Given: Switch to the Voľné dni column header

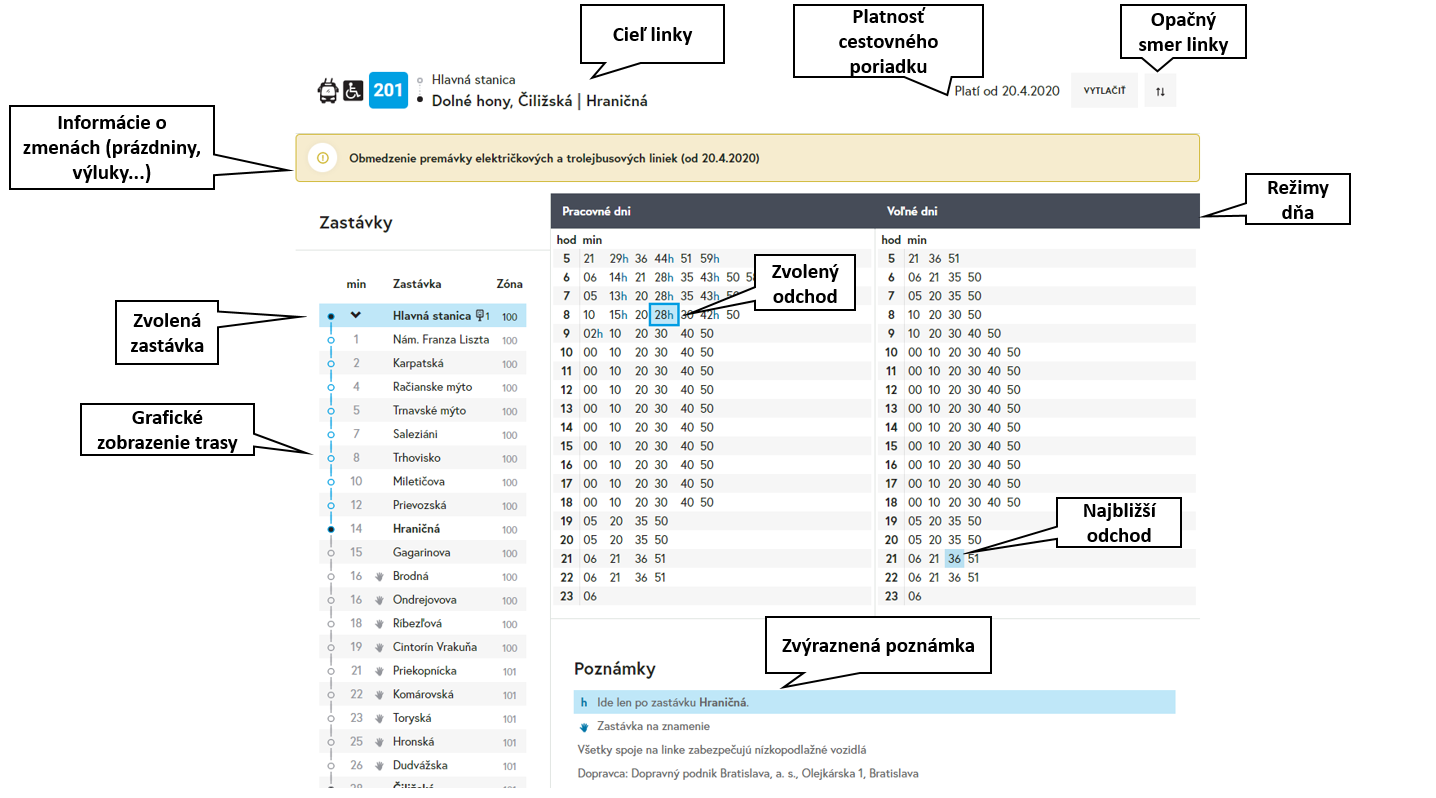Looking at the screenshot, I should click(912, 212).
